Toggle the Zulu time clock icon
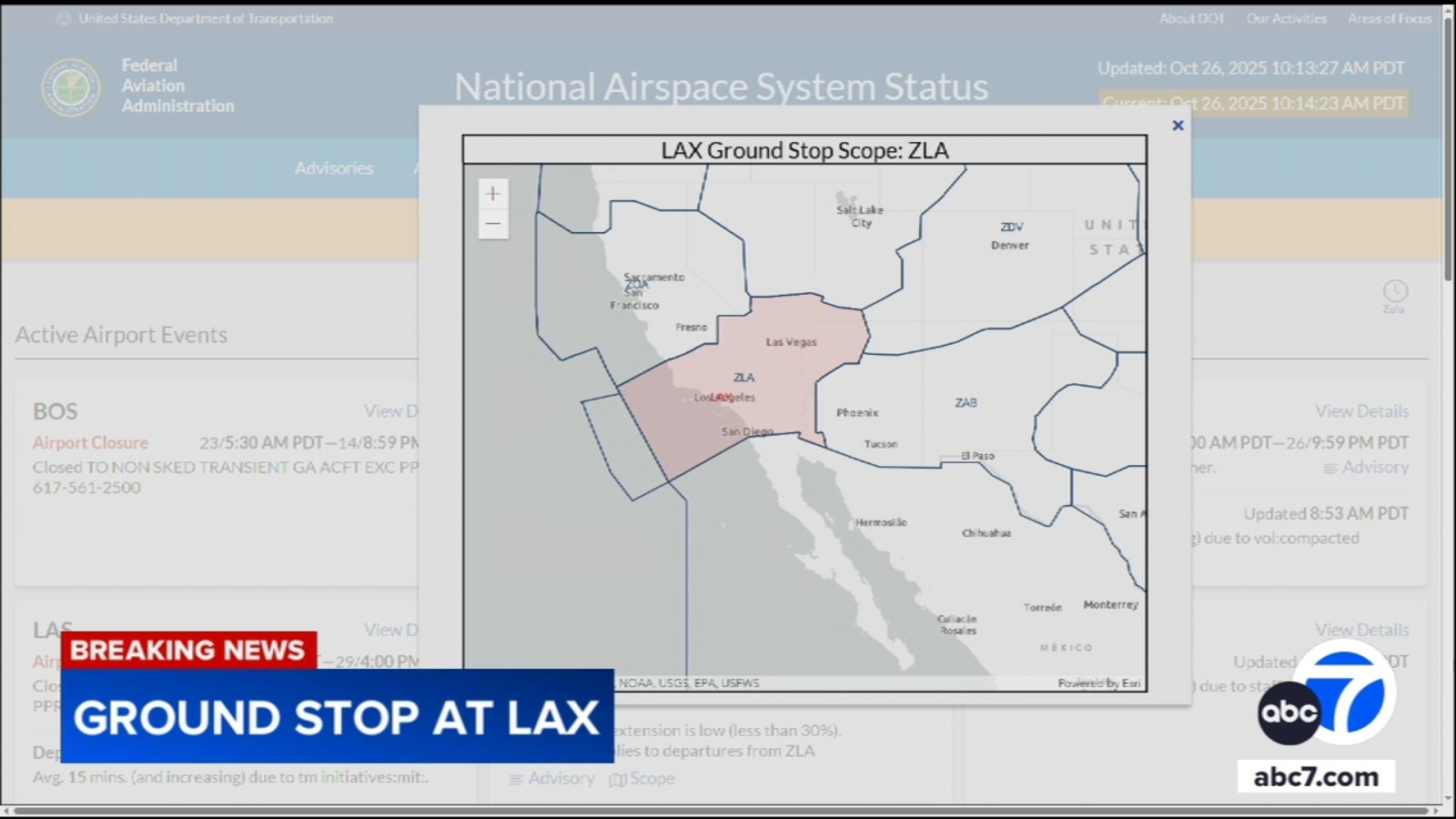 tap(1394, 292)
